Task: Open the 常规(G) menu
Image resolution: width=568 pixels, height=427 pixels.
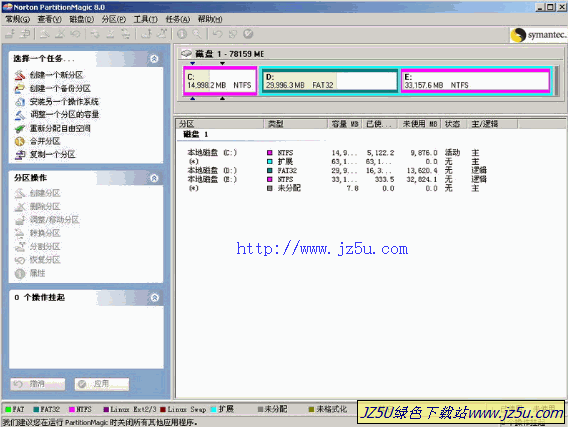Action: pyautogui.click(x=17, y=19)
